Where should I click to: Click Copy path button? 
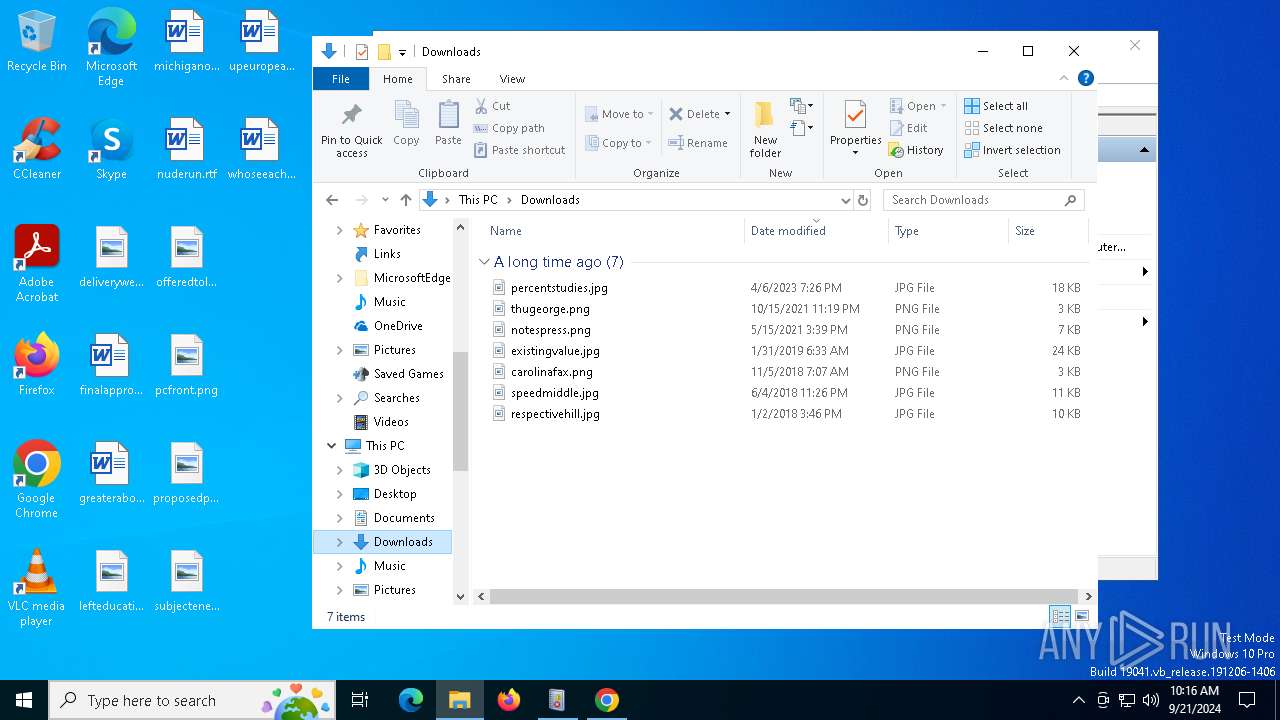pyautogui.click(x=509, y=128)
